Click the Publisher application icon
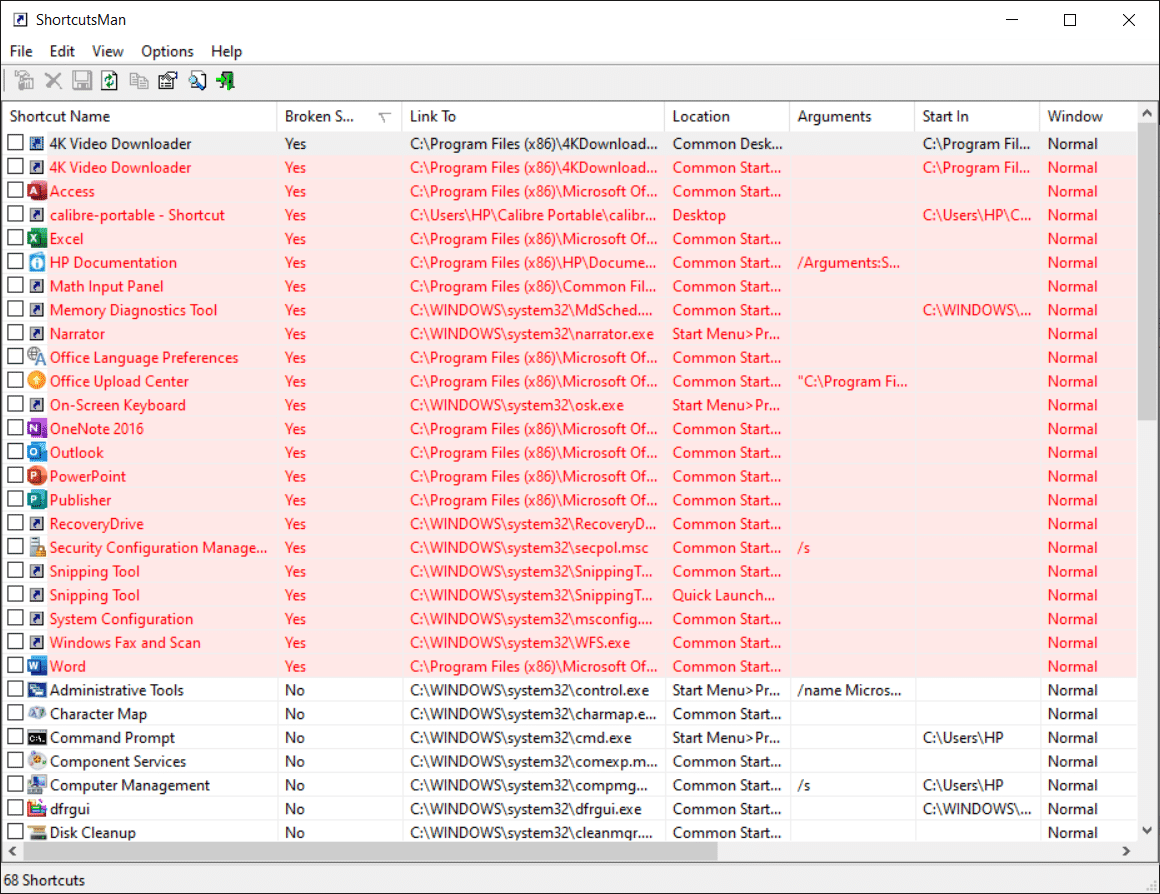 36,500
